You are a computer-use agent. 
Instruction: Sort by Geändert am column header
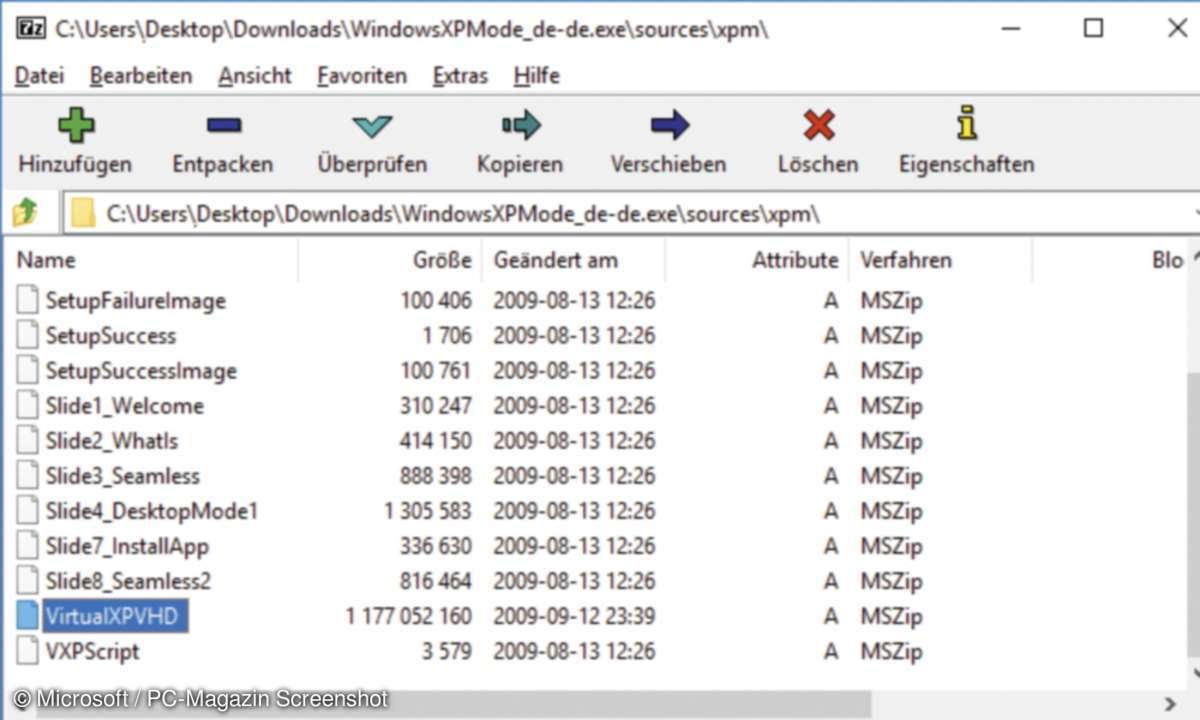[574, 260]
